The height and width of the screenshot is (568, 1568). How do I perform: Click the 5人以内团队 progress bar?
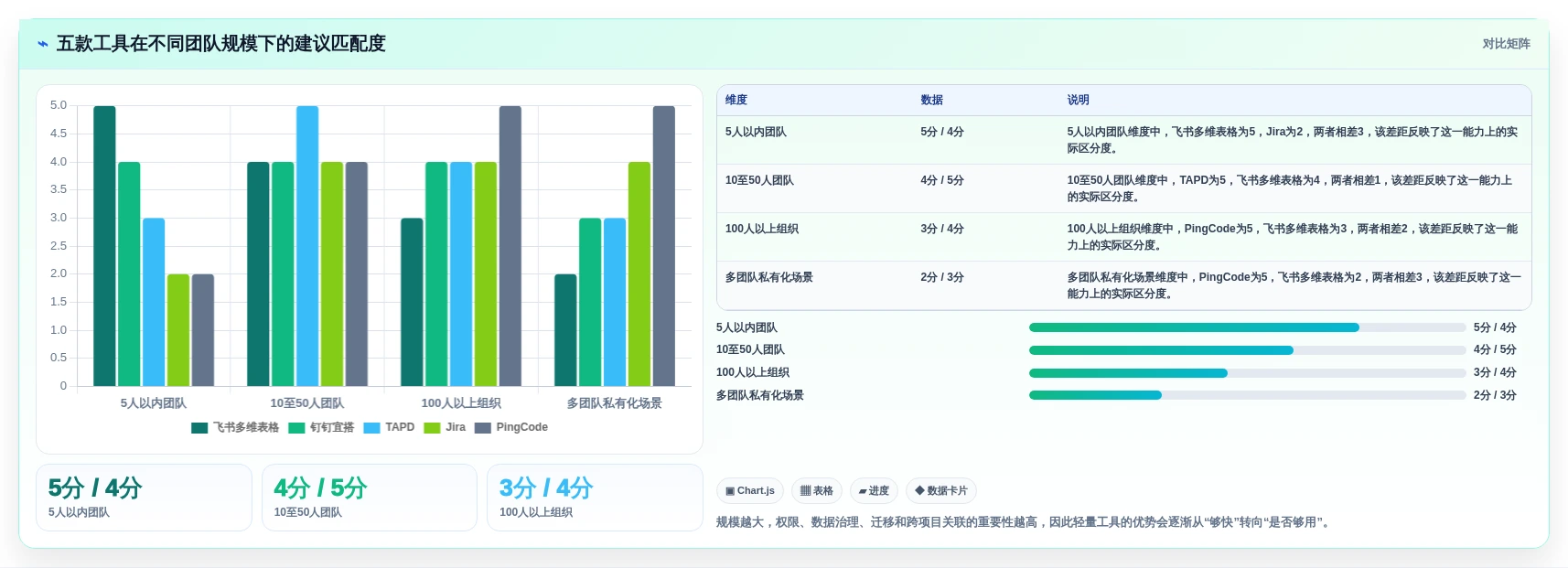1247,327
